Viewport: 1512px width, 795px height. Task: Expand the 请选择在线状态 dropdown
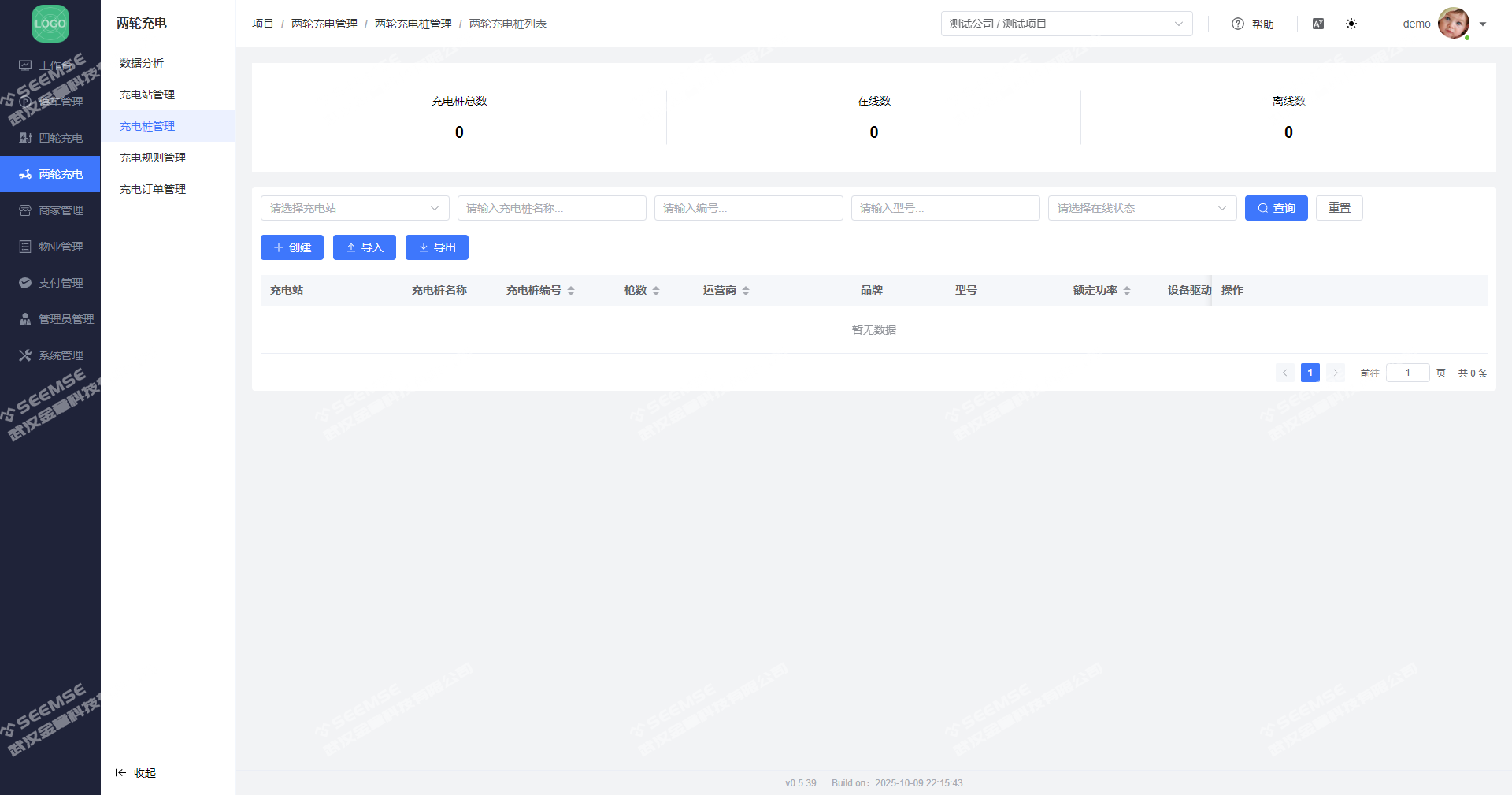pyautogui.click(x=1142, y=208)
